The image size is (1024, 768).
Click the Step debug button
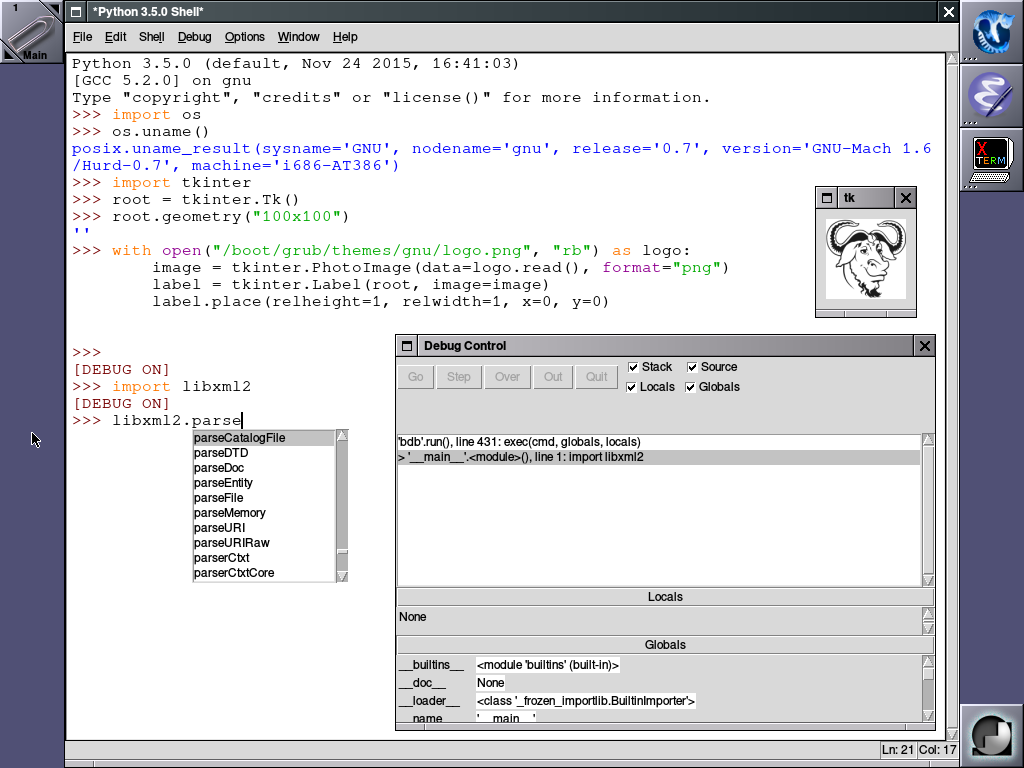pos(458,377)
